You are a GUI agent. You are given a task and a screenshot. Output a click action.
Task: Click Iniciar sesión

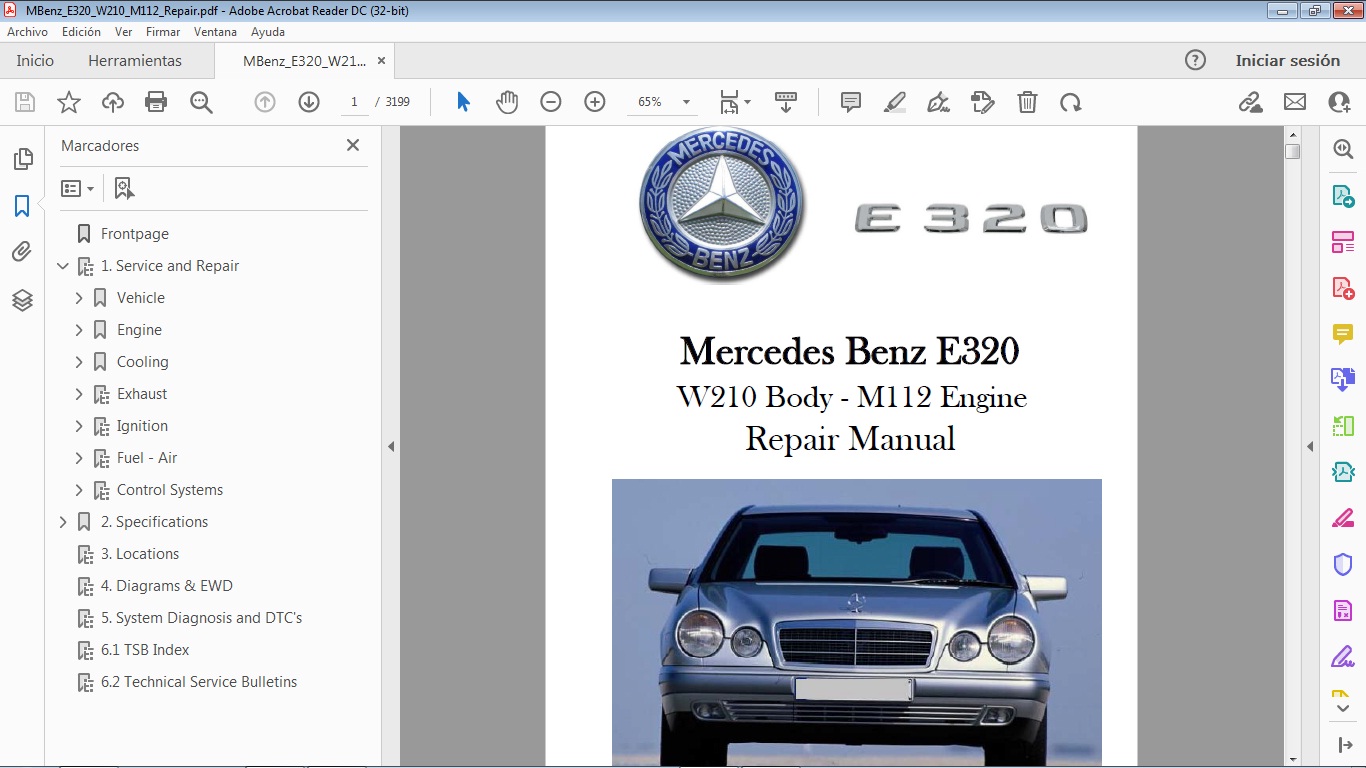(1288, 60)
